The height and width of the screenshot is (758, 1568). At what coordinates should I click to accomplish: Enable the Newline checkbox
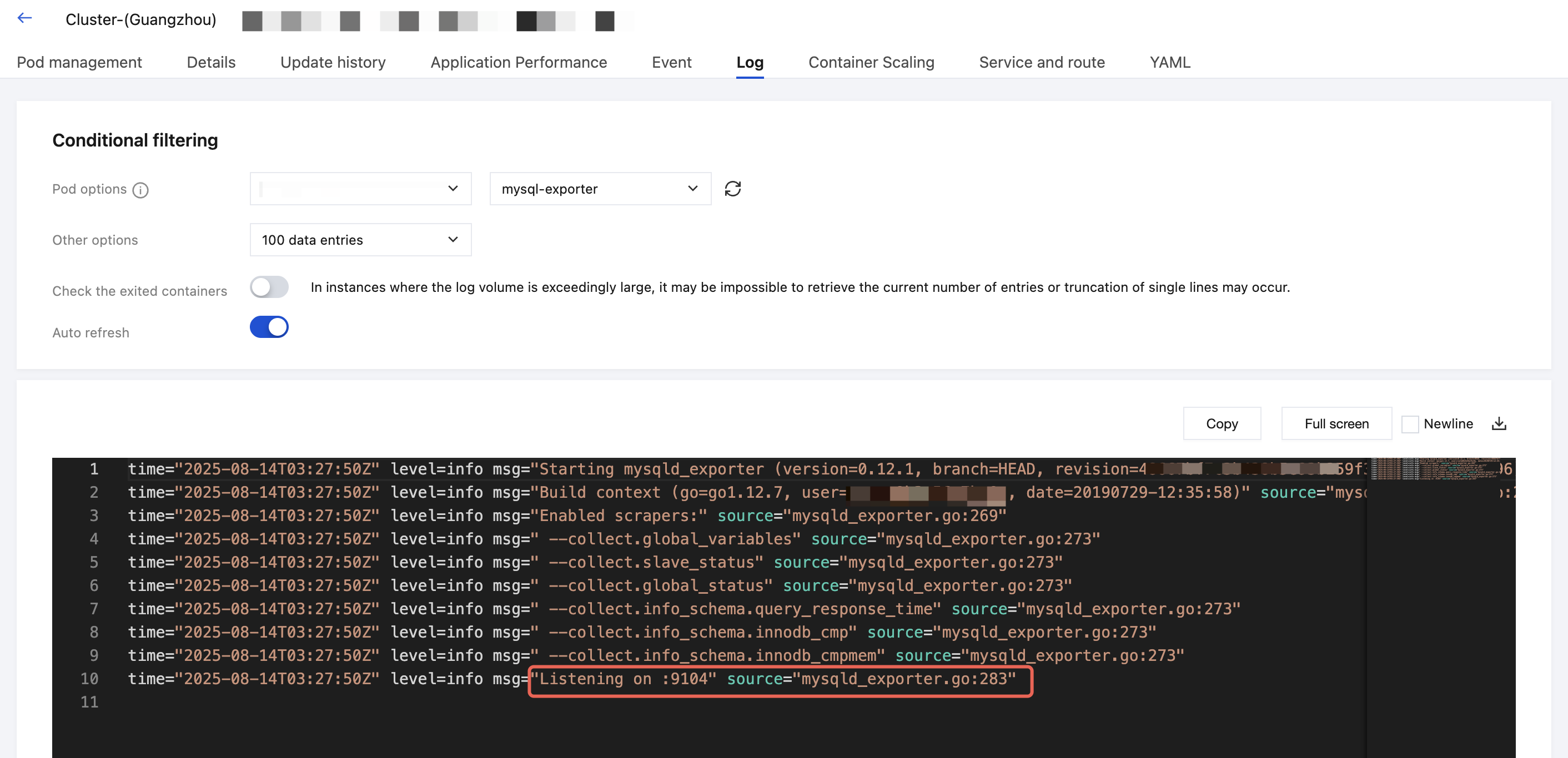[x=1410, y=424]
